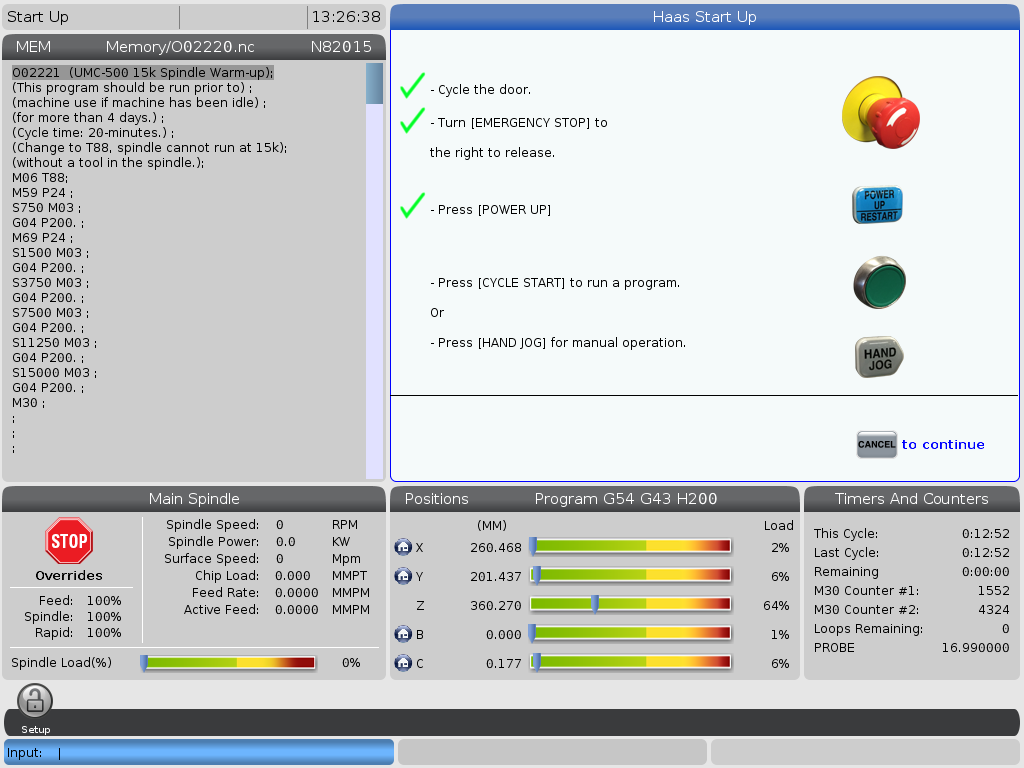Click the blue Power Up Restart icon
Viewport: 1024px width, 768px height.
pos(878,204)
